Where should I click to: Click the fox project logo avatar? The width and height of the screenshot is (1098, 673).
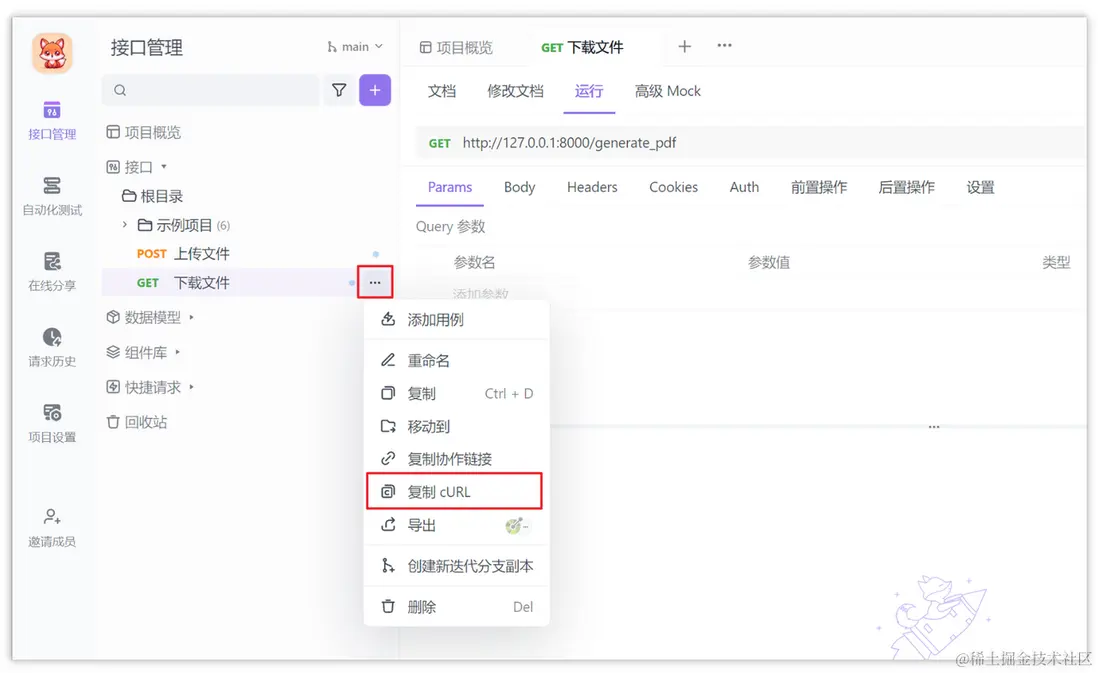[x=51, y=53]
